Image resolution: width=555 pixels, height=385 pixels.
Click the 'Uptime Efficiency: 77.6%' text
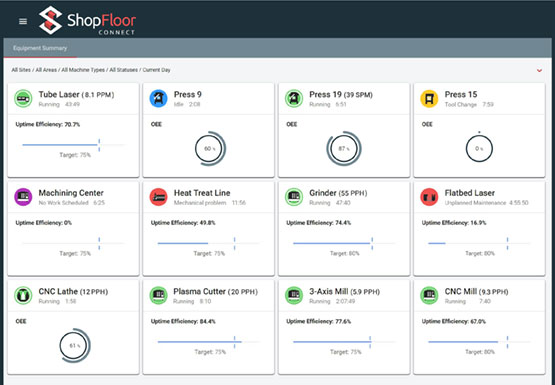coord(319,321)
